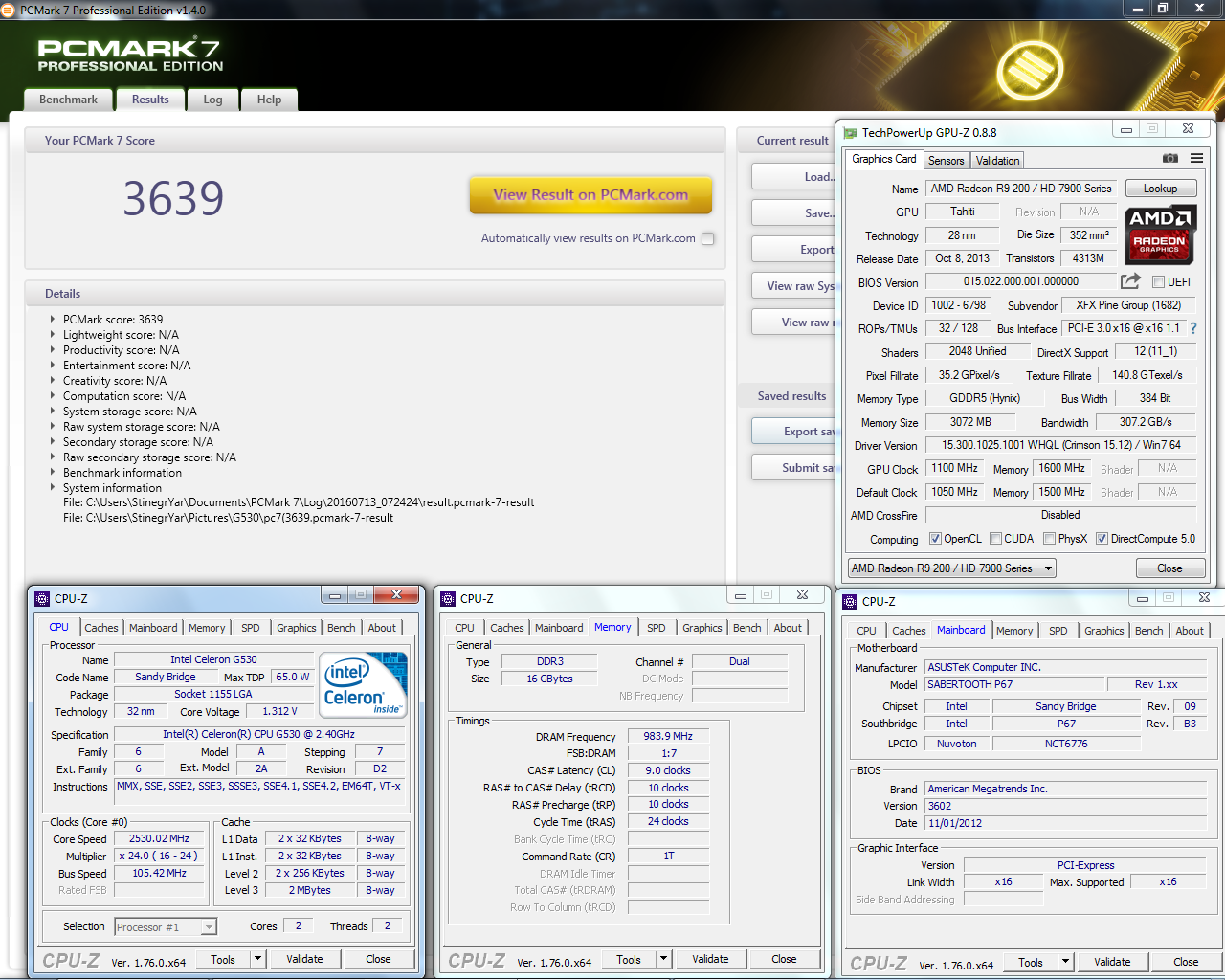Open Graphics tab in right CPU-Z window
Screen dimensions: 1225x980
tap(1103, 631)
